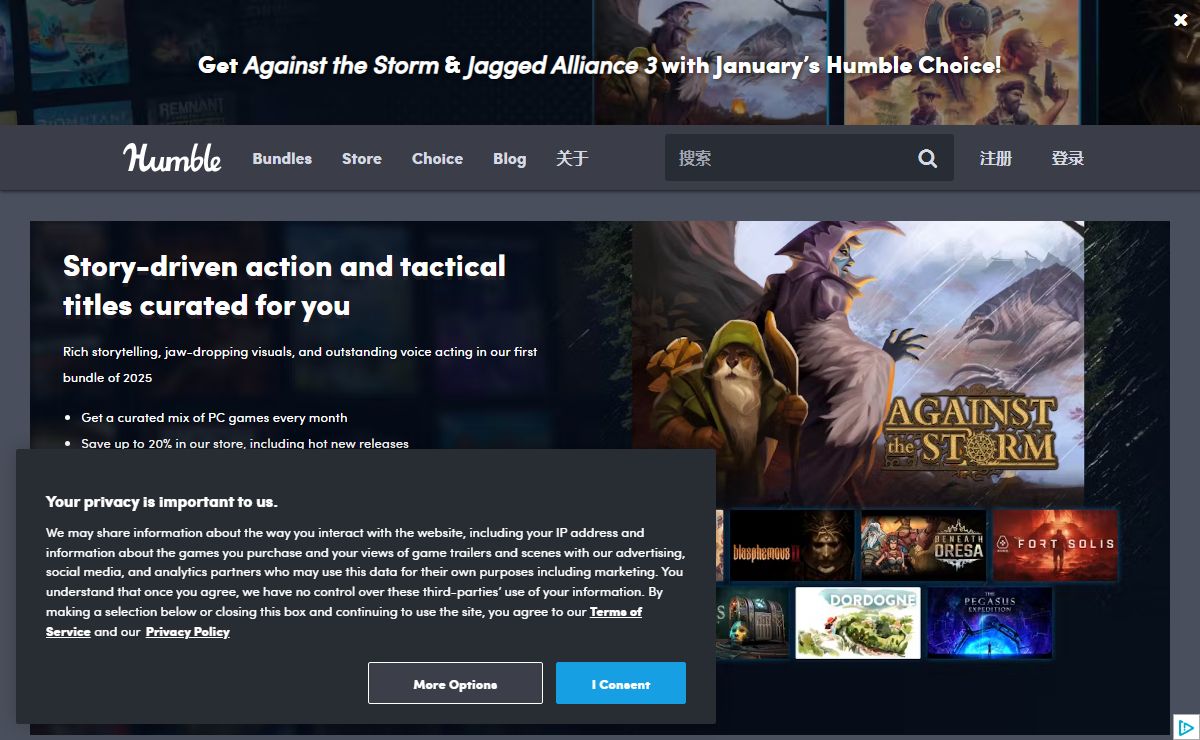
Task: Select the Dordogne thumbnail
Action: point(858,623)
